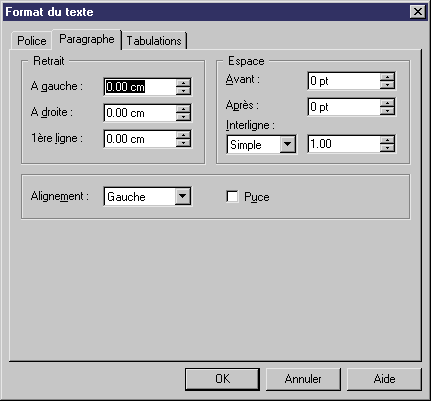Image resolution: width=431 pixels, height=401 pixels.
Task: Focus the Avant spacing input field
Action: pos(344,81)
